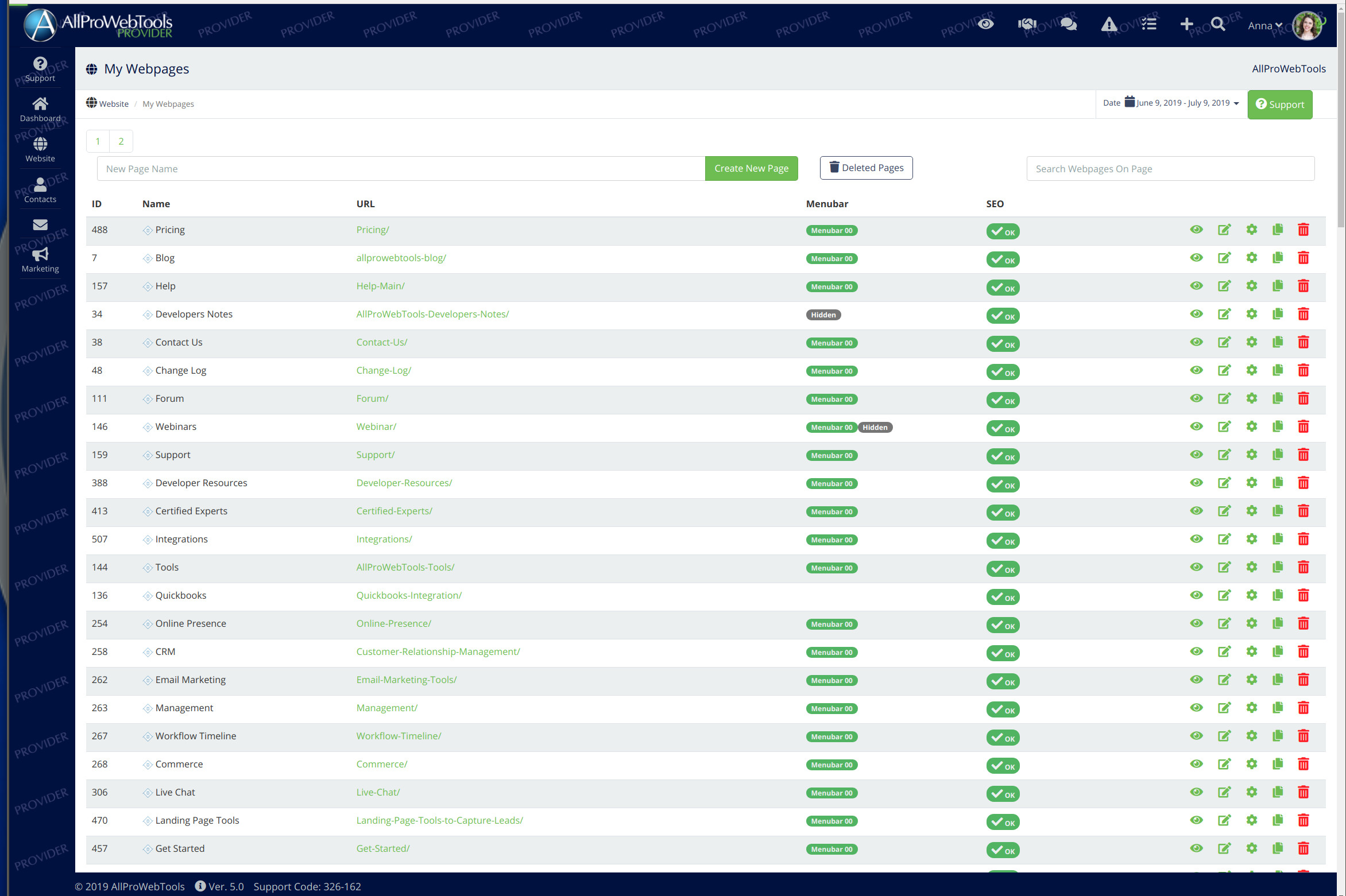Viewport: 1346px width, 896px height.
Task: Edit the Pricing page
Action: [x=1224, y=230]
